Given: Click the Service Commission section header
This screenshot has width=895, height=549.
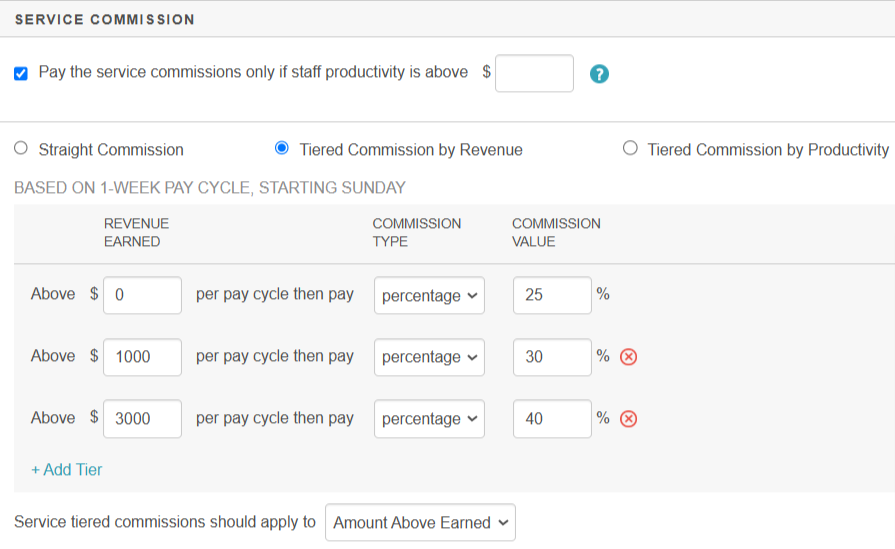Looking at the screenshot, I should click(105, 19).
